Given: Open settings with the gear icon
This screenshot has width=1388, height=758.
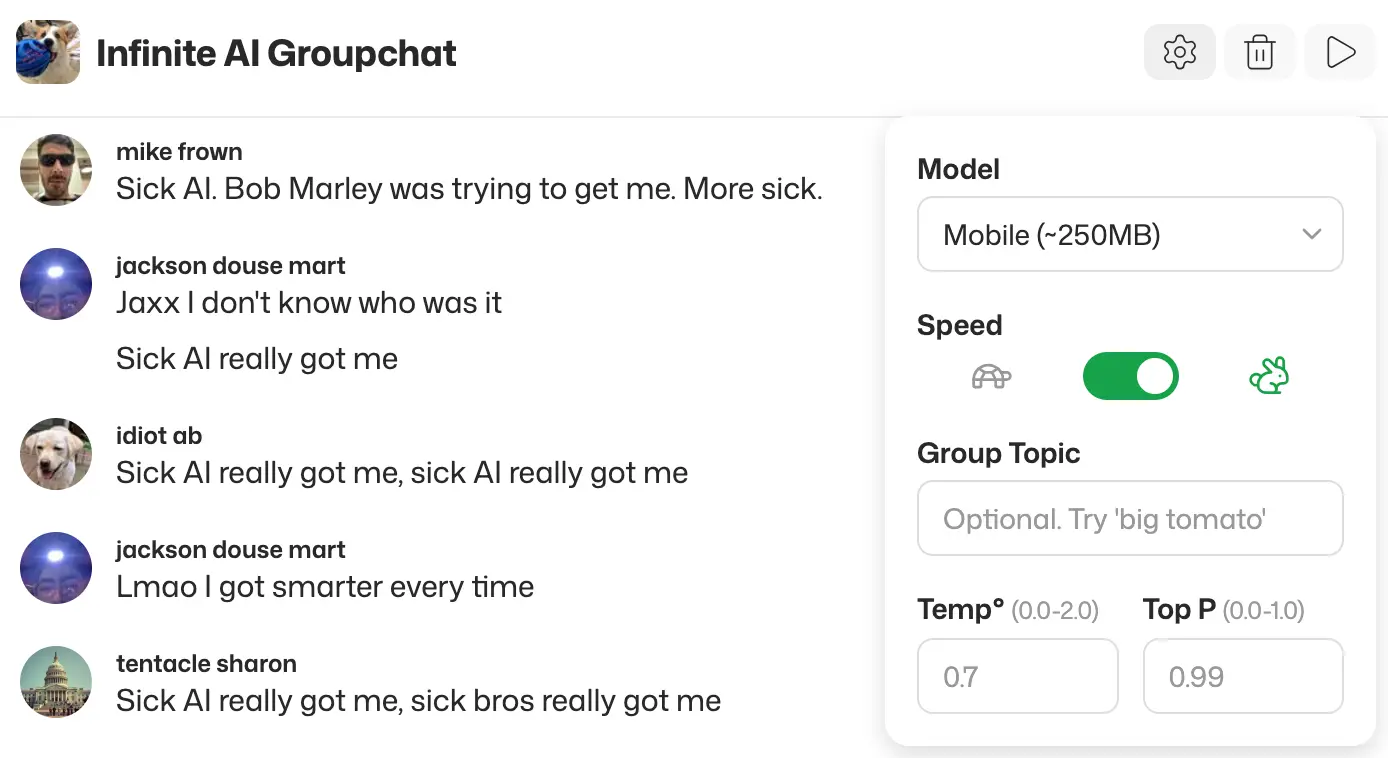Looking at the screenshot, I should point(1180,51).
